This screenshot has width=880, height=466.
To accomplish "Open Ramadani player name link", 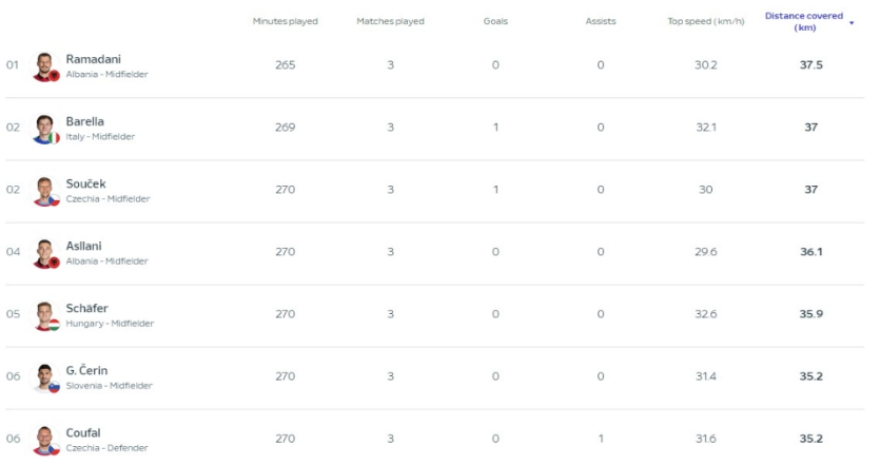I will point(93,59).
